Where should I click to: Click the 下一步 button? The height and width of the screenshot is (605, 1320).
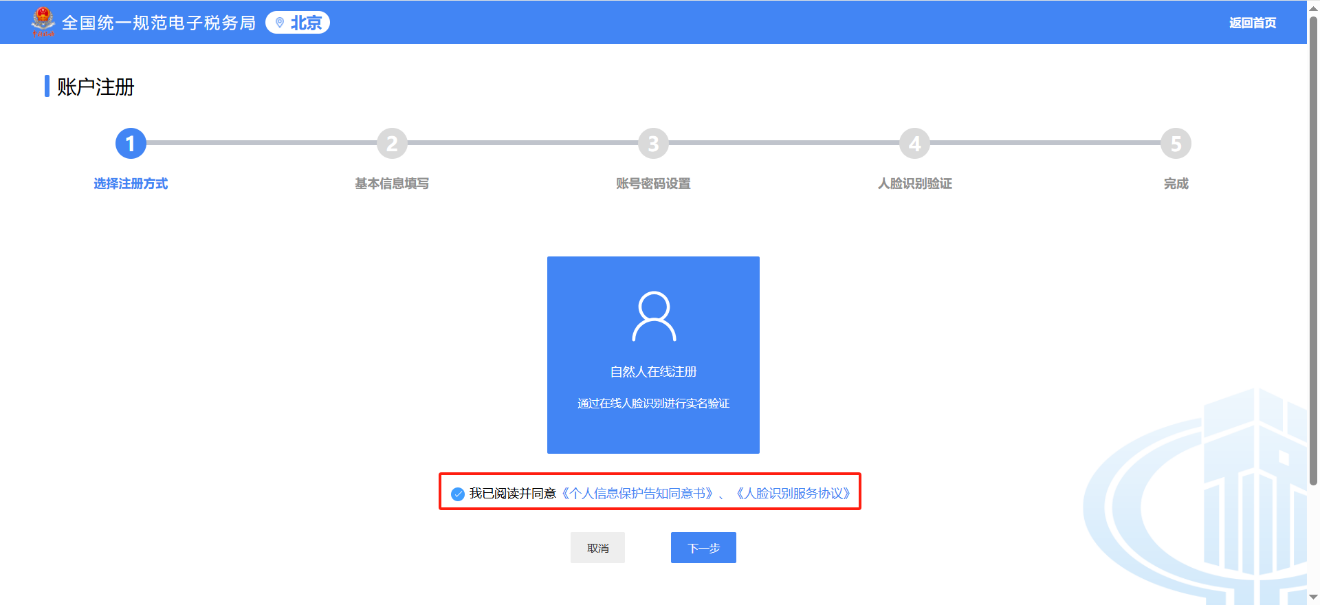coord(703,548)
